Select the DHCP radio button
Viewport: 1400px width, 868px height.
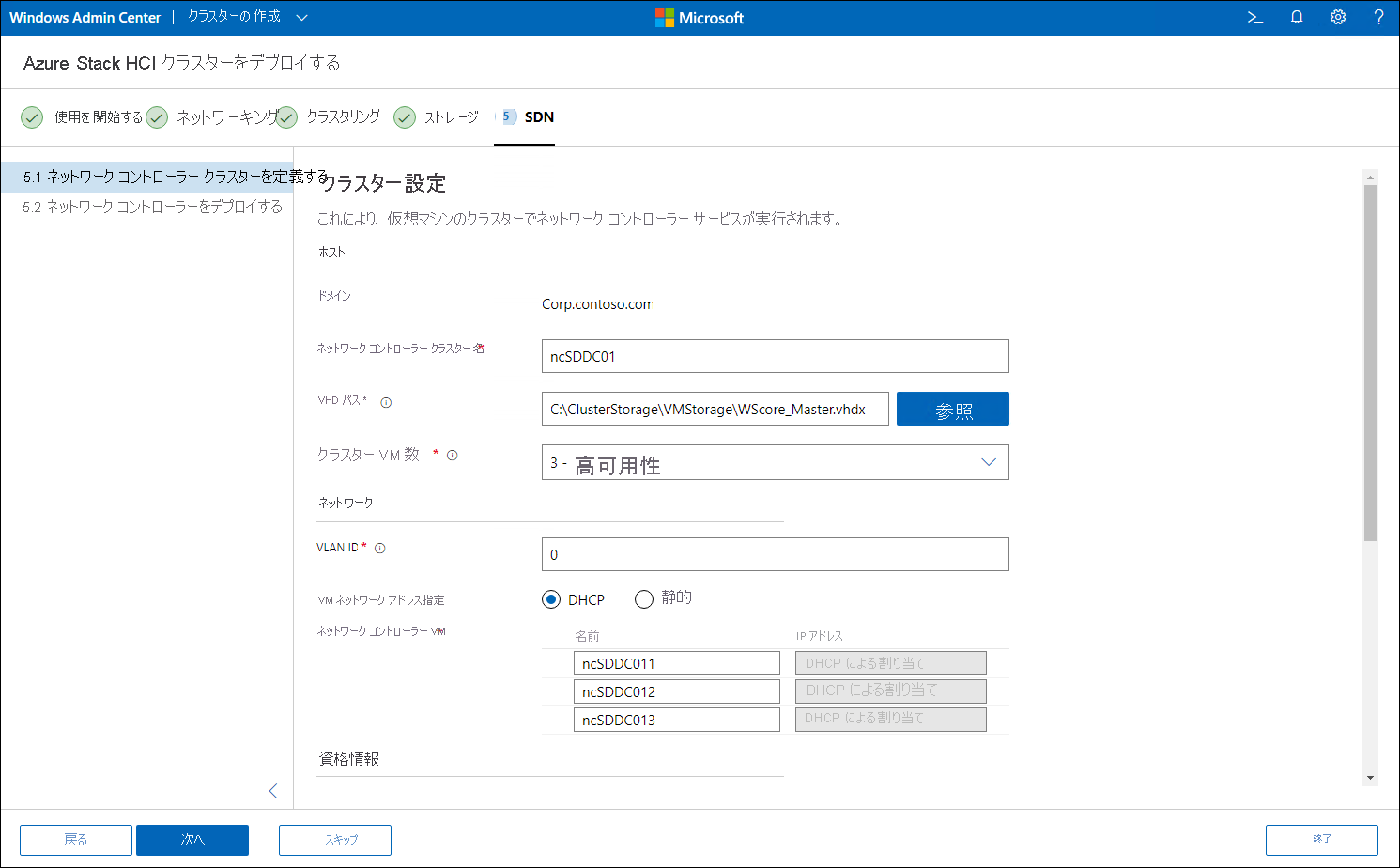[x=551, y=599]
